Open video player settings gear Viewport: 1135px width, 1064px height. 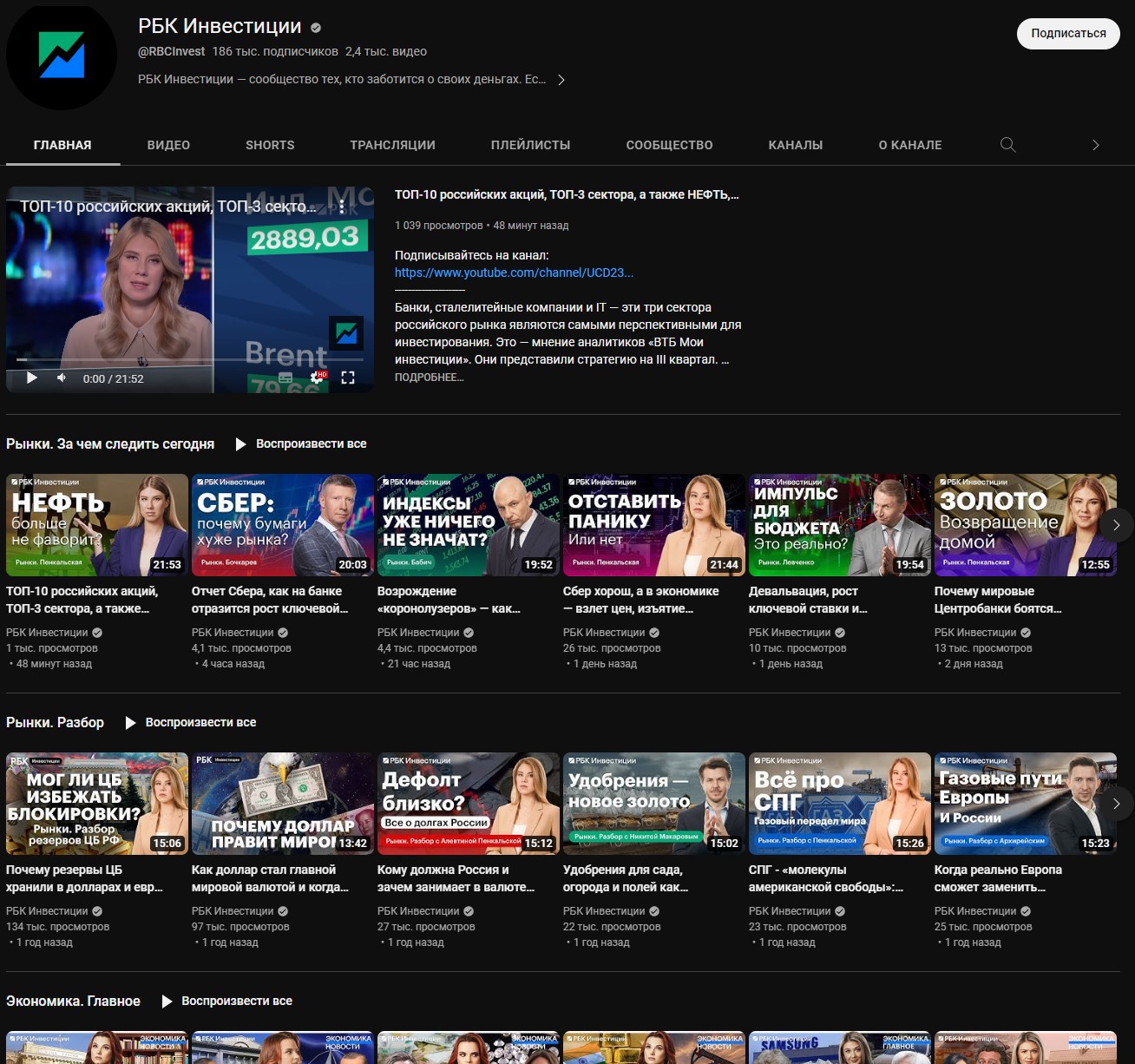tap(317, 378)
